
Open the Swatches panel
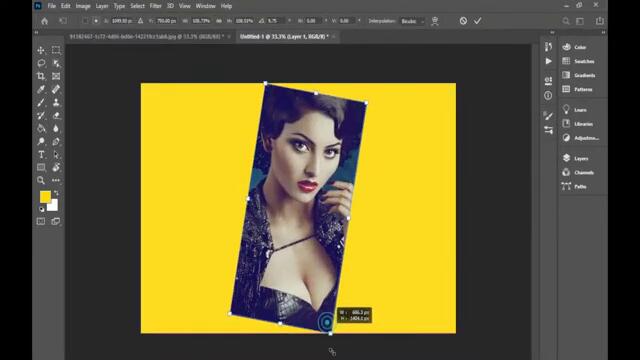pyautogui.click(x=579, y=61)
